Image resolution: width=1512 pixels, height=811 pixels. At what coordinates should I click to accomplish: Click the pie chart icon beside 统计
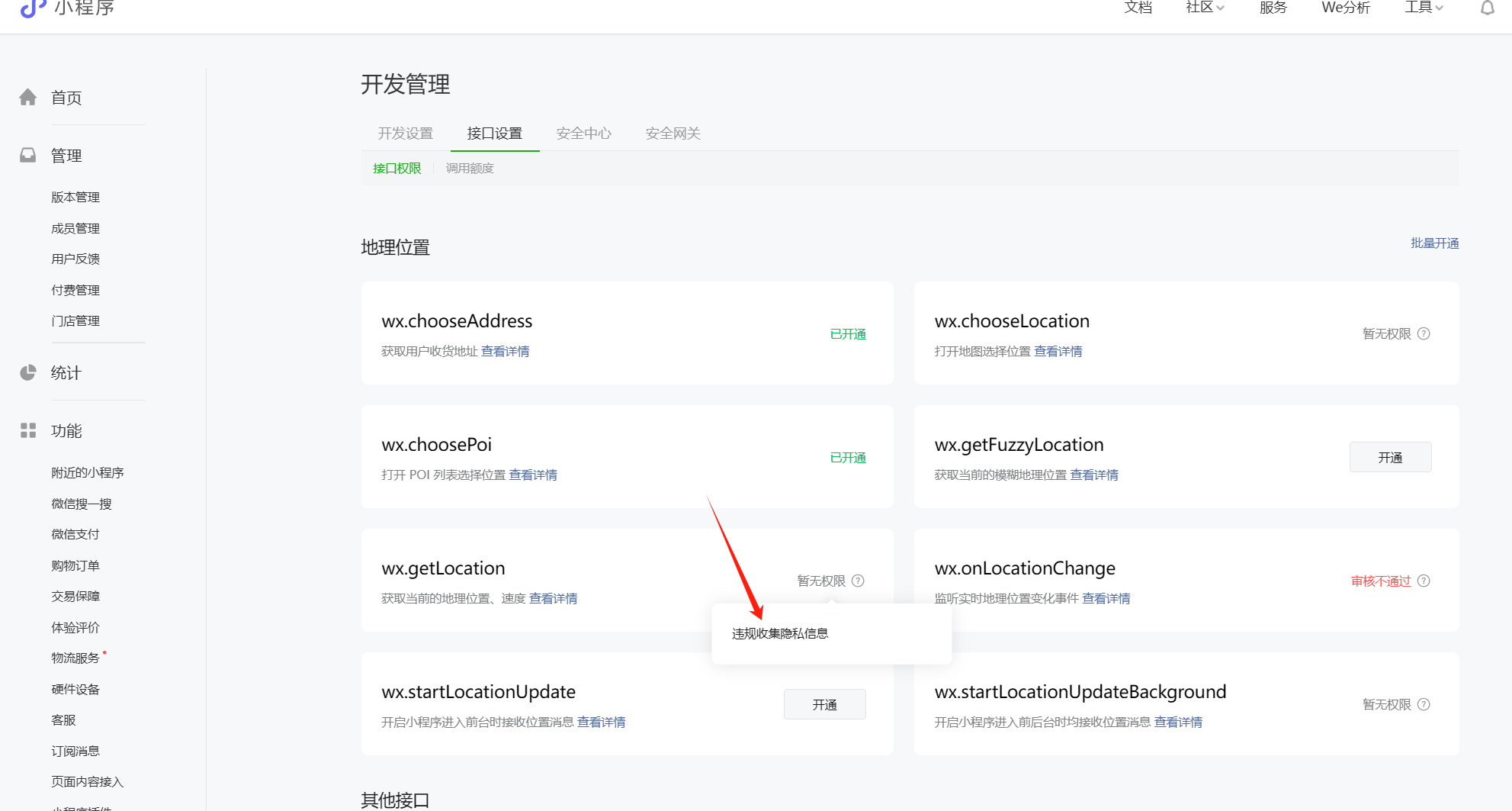point(28,372)
